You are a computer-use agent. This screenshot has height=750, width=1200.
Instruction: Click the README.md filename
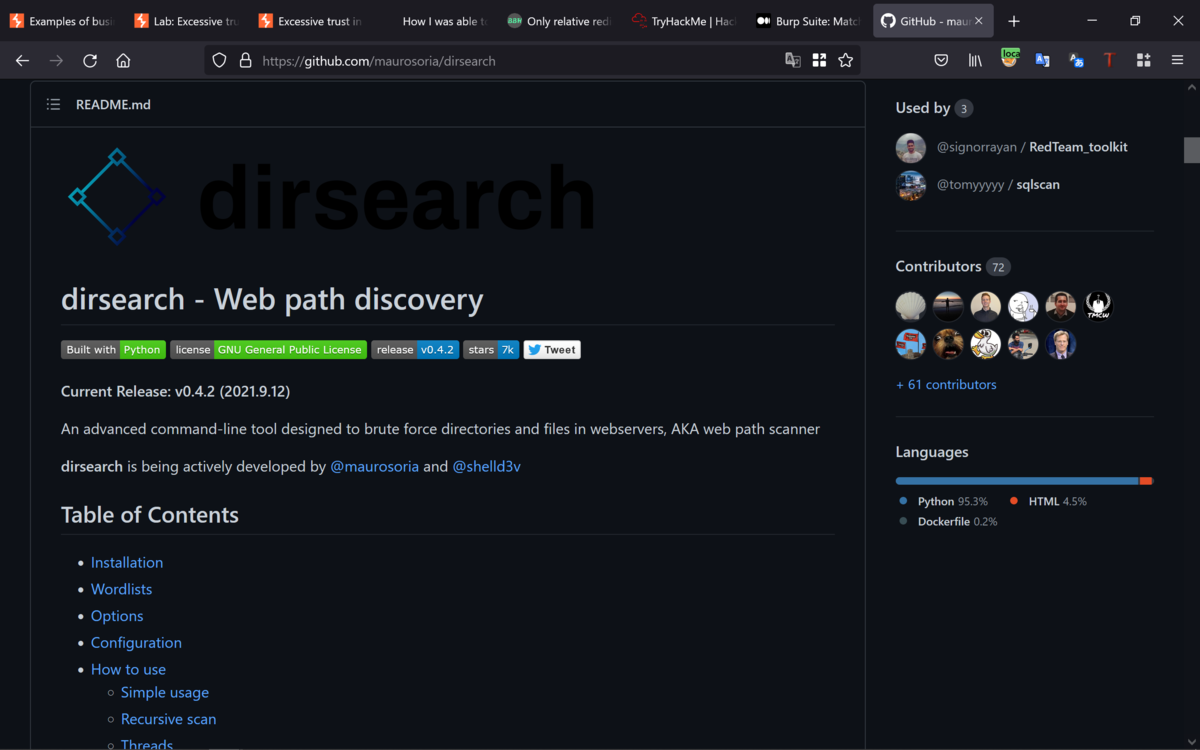(x=113, y=104)
